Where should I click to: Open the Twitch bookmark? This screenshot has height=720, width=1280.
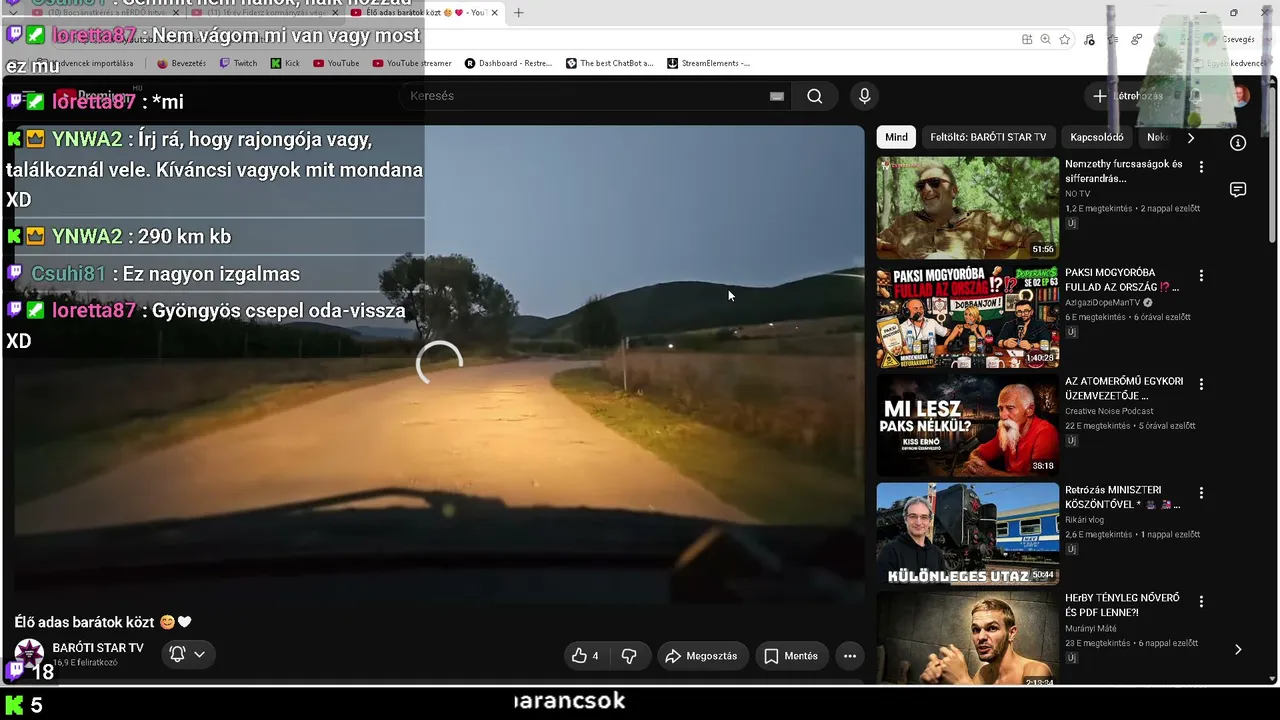[238, 63]
